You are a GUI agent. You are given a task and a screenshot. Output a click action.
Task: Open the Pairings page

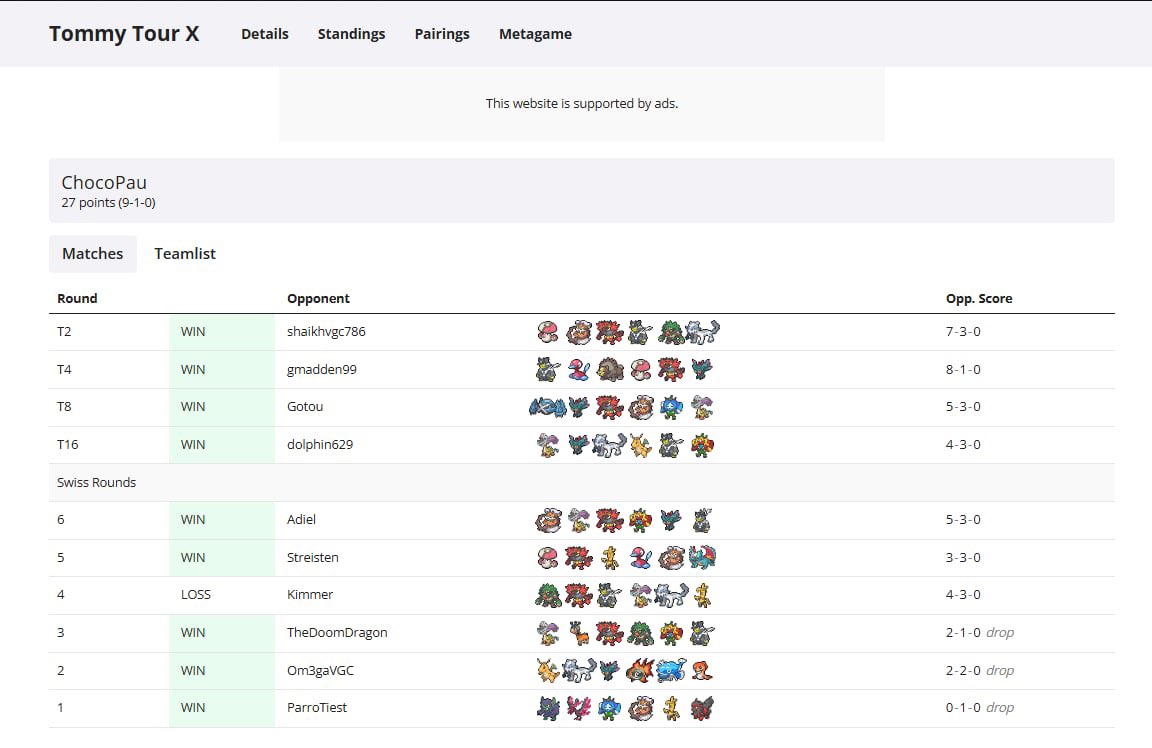tap(442, 34)
